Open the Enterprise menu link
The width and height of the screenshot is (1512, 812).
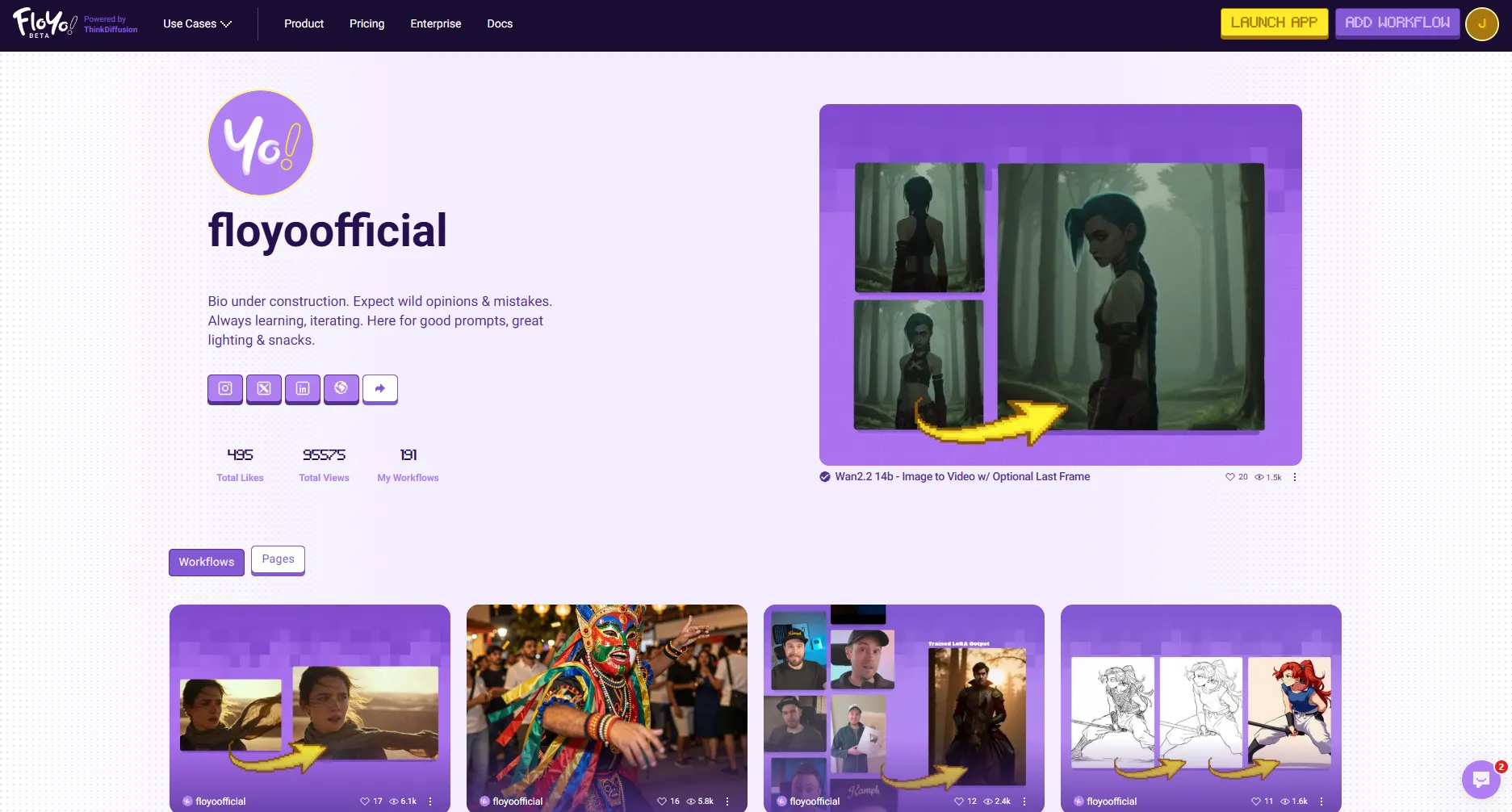[x=436, y=23]
